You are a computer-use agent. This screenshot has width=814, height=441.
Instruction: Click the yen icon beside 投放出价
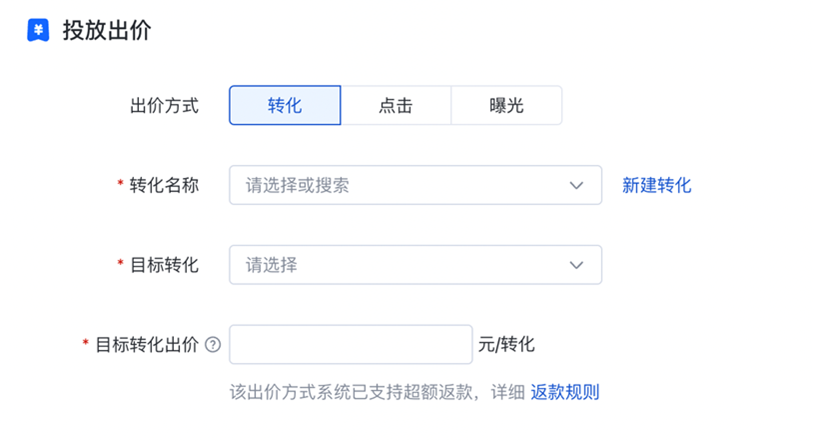point(37,31)
